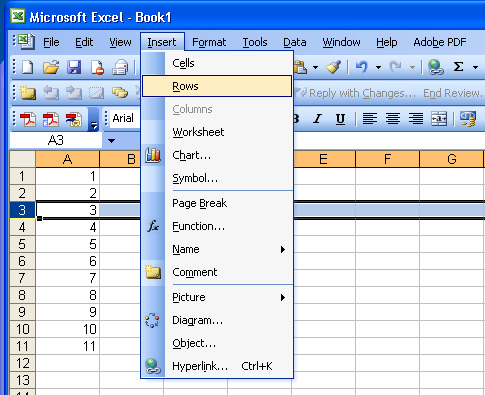The width and height of the screenshot is (485, 395).
Task: Choose Diagram... from the Insert menu
Action: click(x=217, y=320)
